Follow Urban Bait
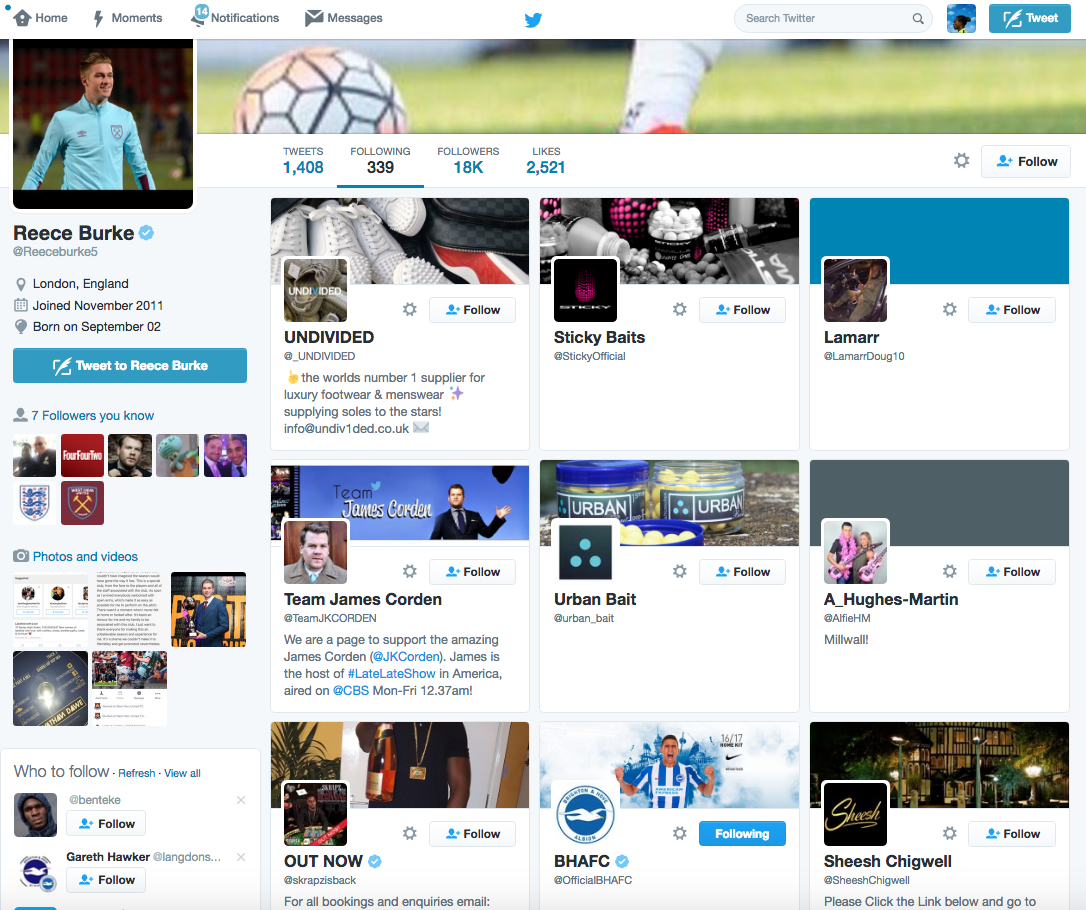Screen dimensions: 1086x910 point(742,571)
